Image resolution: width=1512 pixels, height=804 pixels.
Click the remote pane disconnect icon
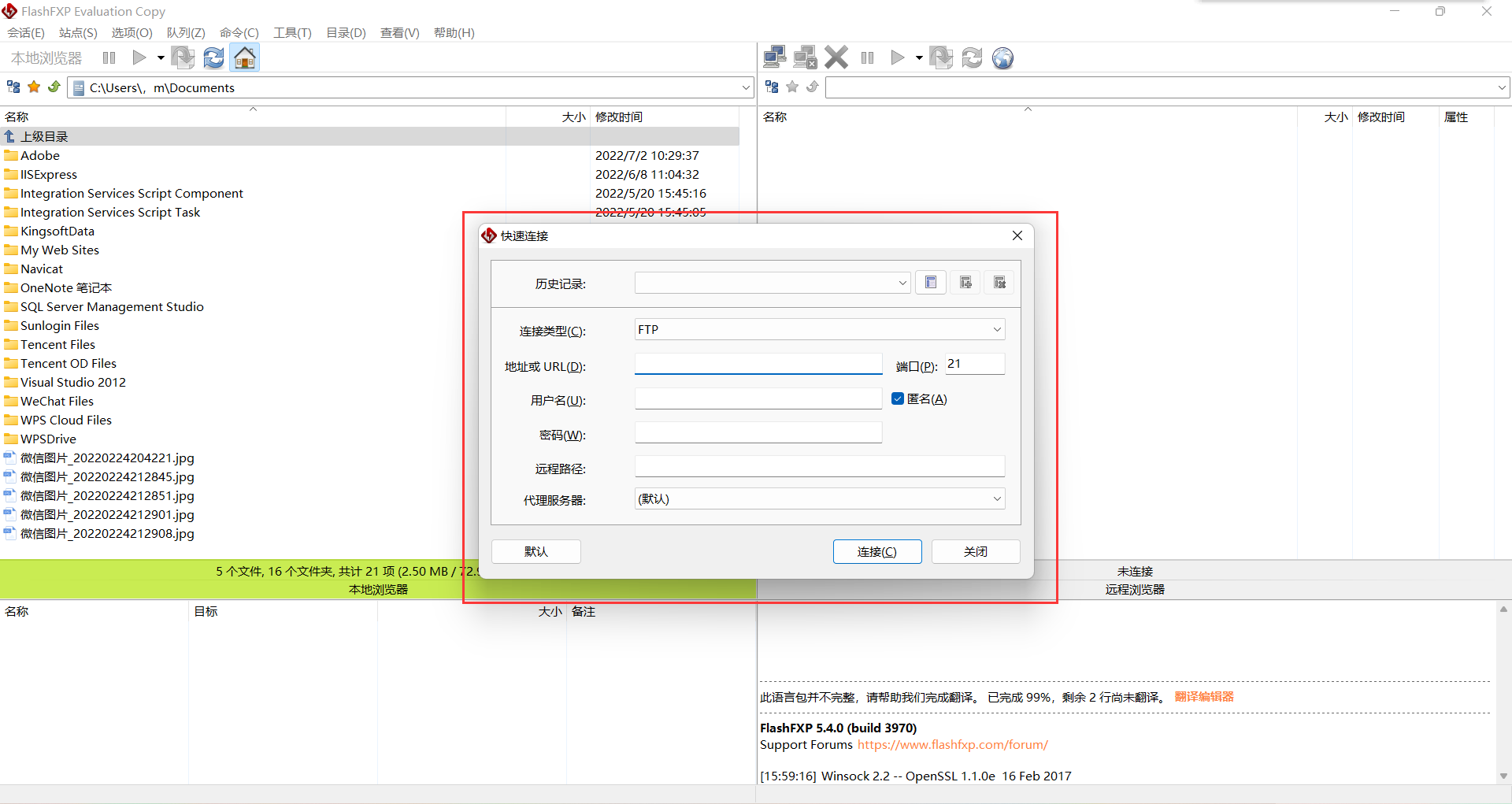pos(805,57)
